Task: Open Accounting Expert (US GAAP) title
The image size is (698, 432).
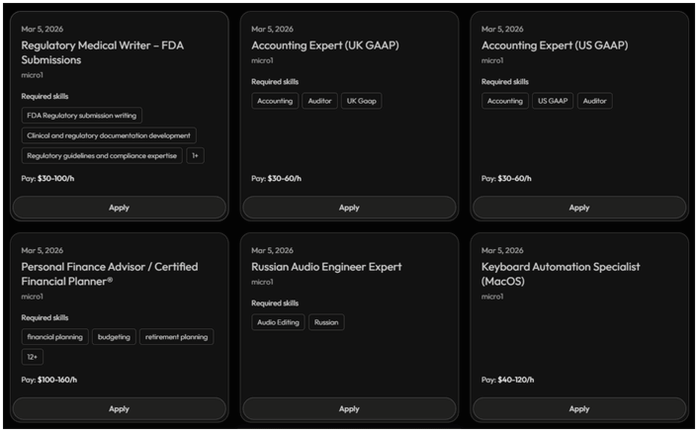Action: pyautogui.click(x=555, y=45)
